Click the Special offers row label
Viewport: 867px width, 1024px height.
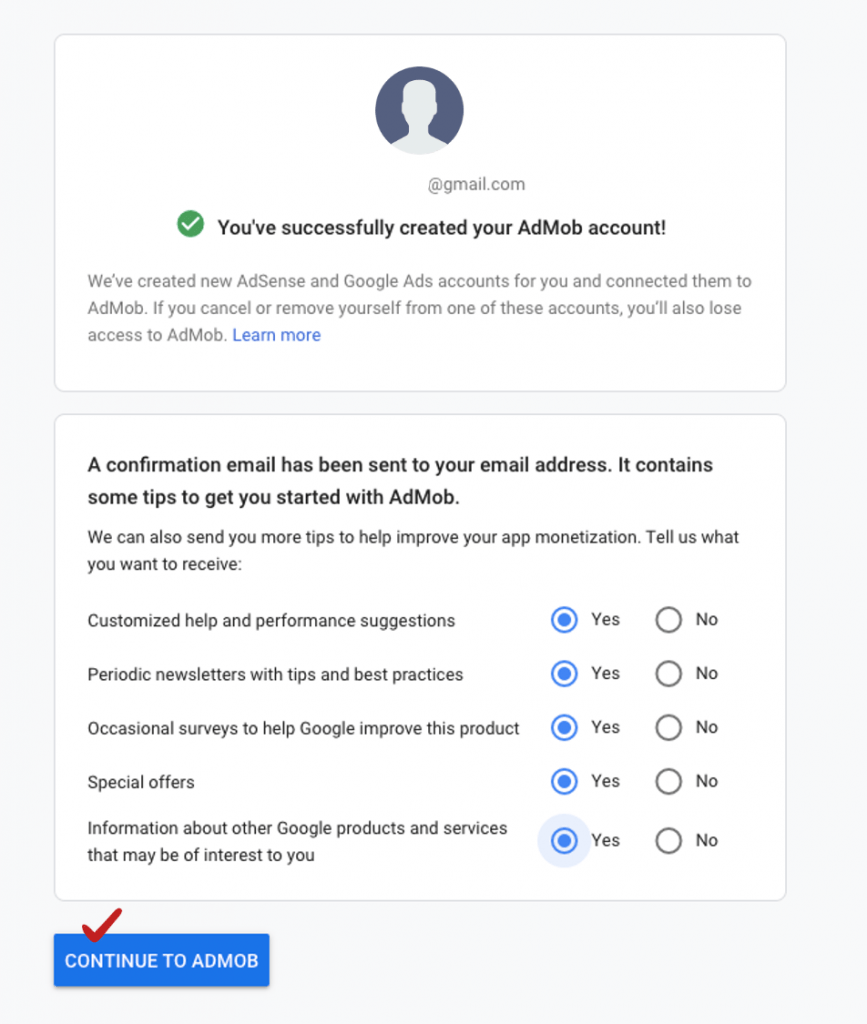[x=141, y=781]
